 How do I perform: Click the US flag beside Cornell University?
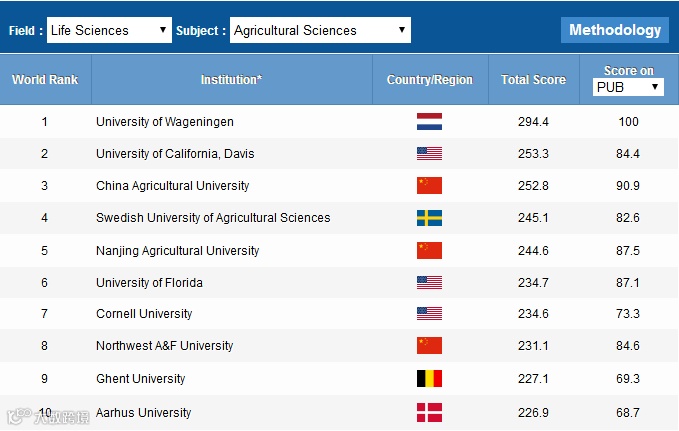[429, 314]
